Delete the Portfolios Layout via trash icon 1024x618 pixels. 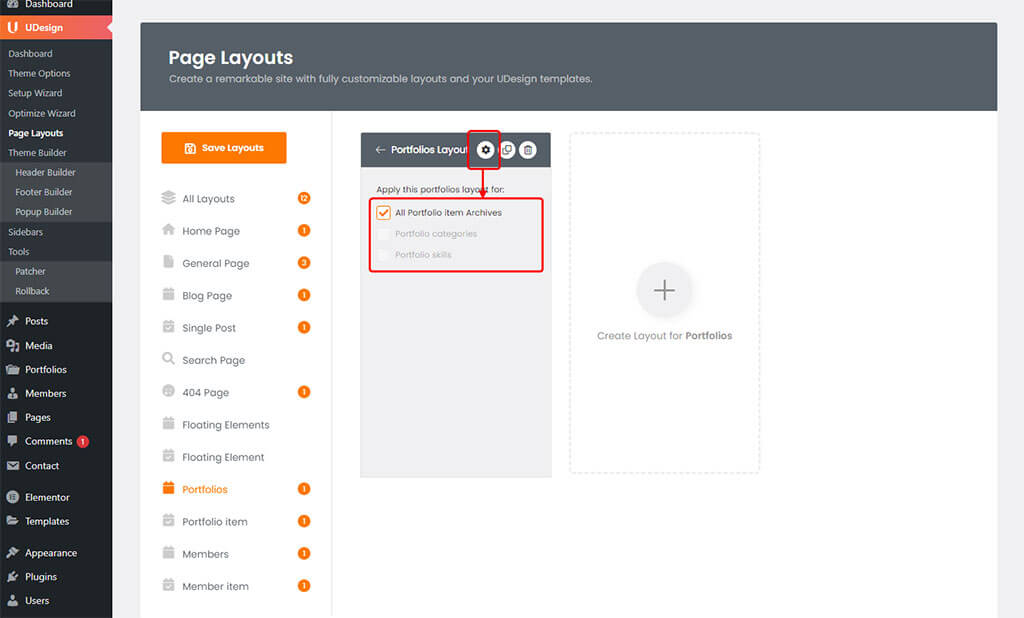coord(528,150)
